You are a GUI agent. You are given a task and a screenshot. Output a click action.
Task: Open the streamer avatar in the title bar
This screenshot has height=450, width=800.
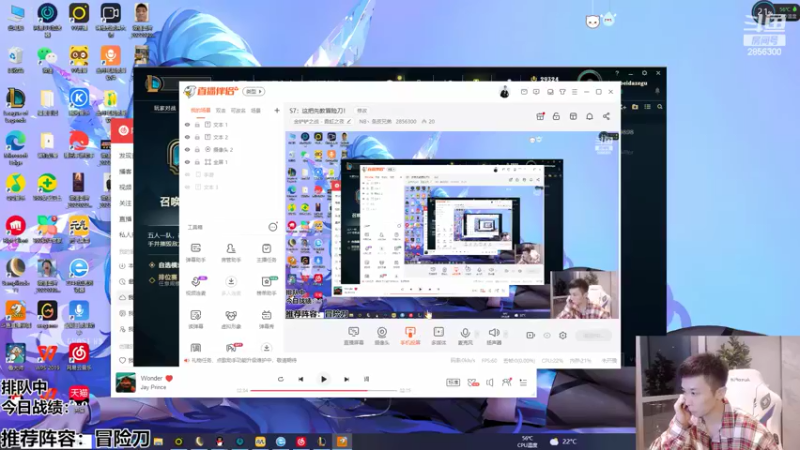[x=504, y=92]
